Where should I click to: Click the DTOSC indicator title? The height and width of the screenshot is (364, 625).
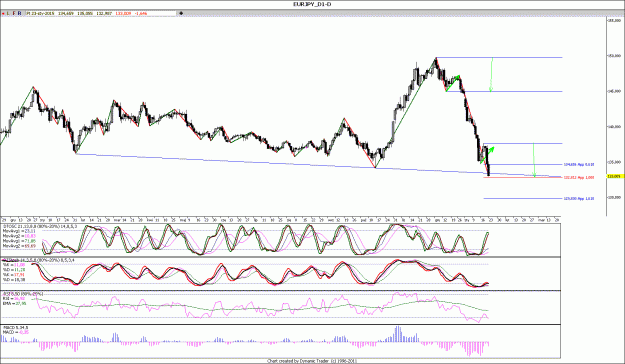pos(40,226)
